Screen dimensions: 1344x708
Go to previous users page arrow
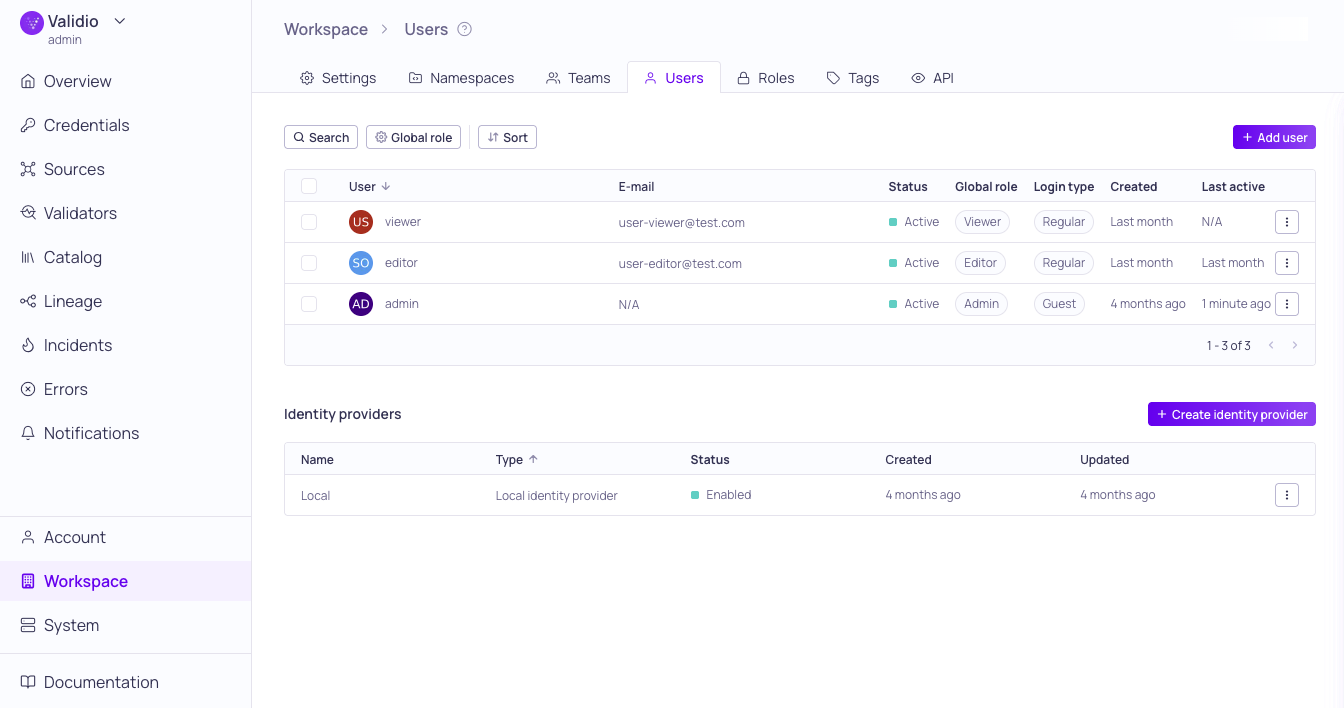(x=1271, y=345)
